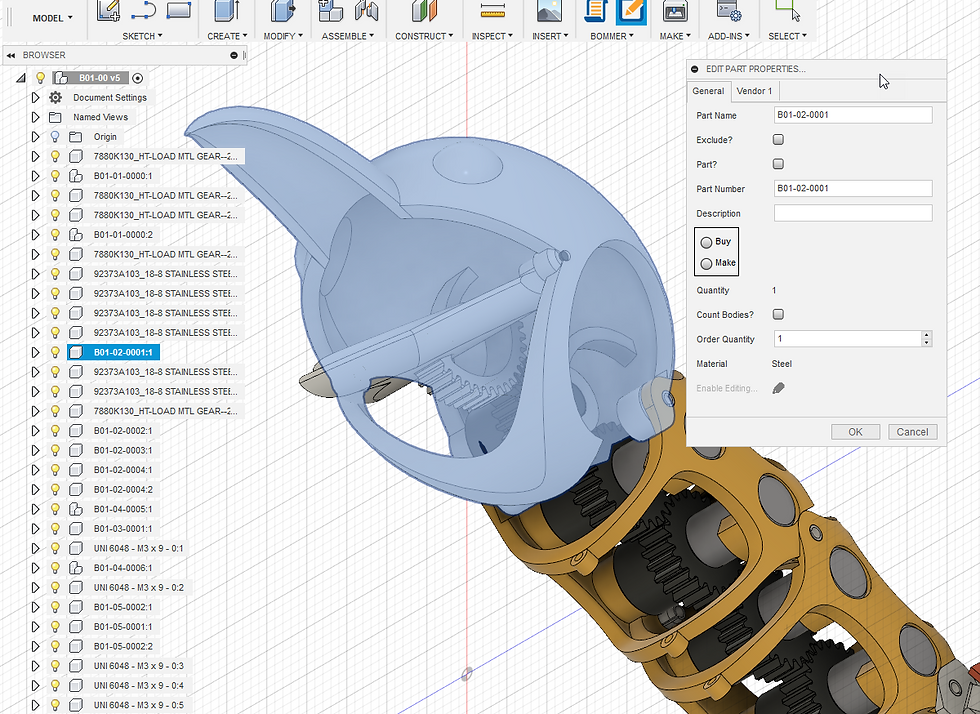Switch to the Vendor 1 tab

[755, 91]
